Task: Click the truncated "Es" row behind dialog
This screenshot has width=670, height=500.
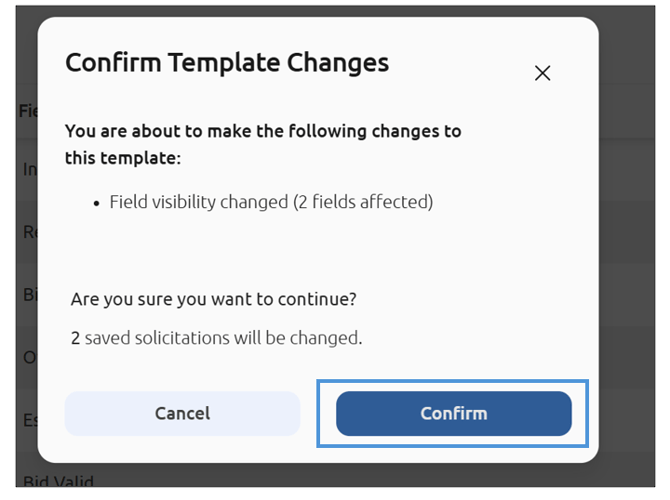Action: coord(29,420)
